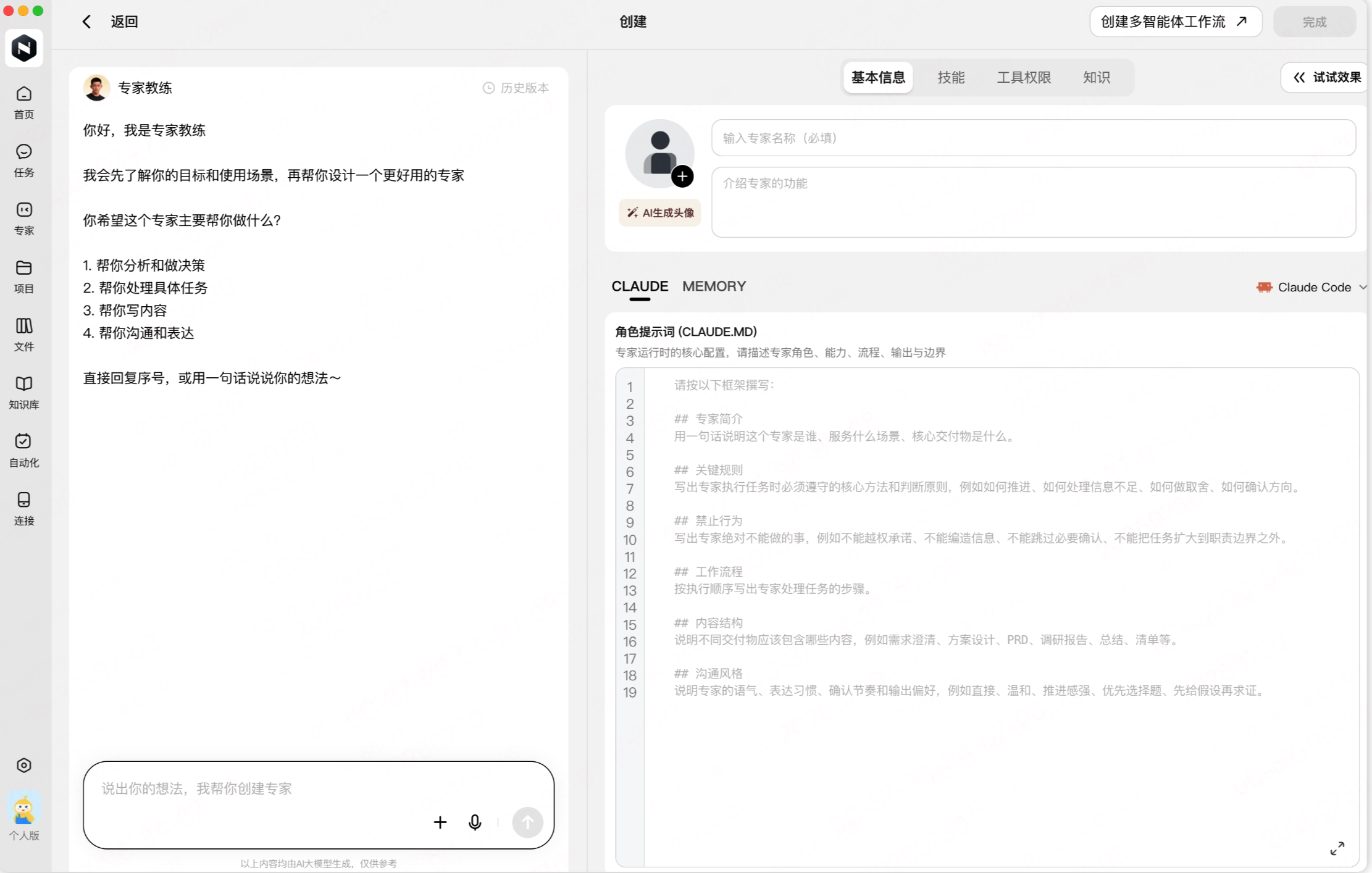Open the 任务 tasks icon in sidebar
This screenshot has height=873, width=1372.
pos(24,161)
